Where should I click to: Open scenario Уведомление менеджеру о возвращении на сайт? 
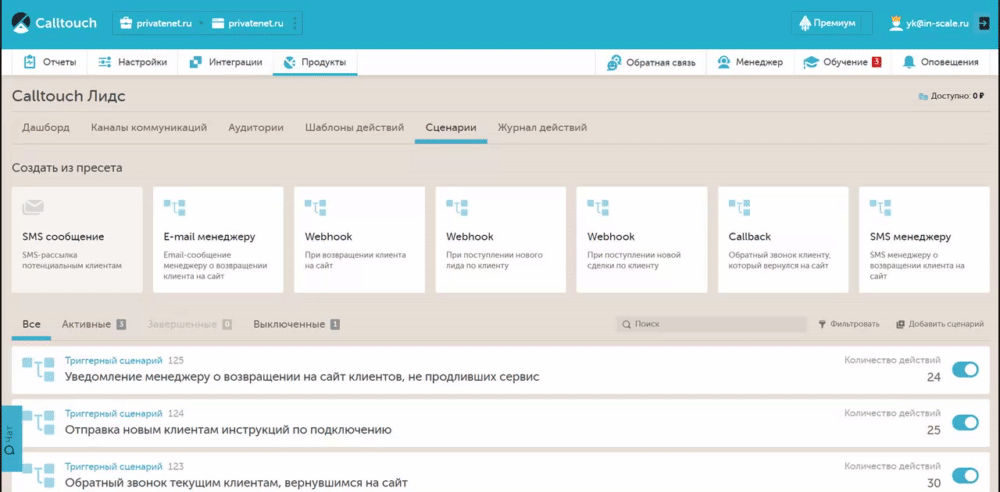coord(302,376)
